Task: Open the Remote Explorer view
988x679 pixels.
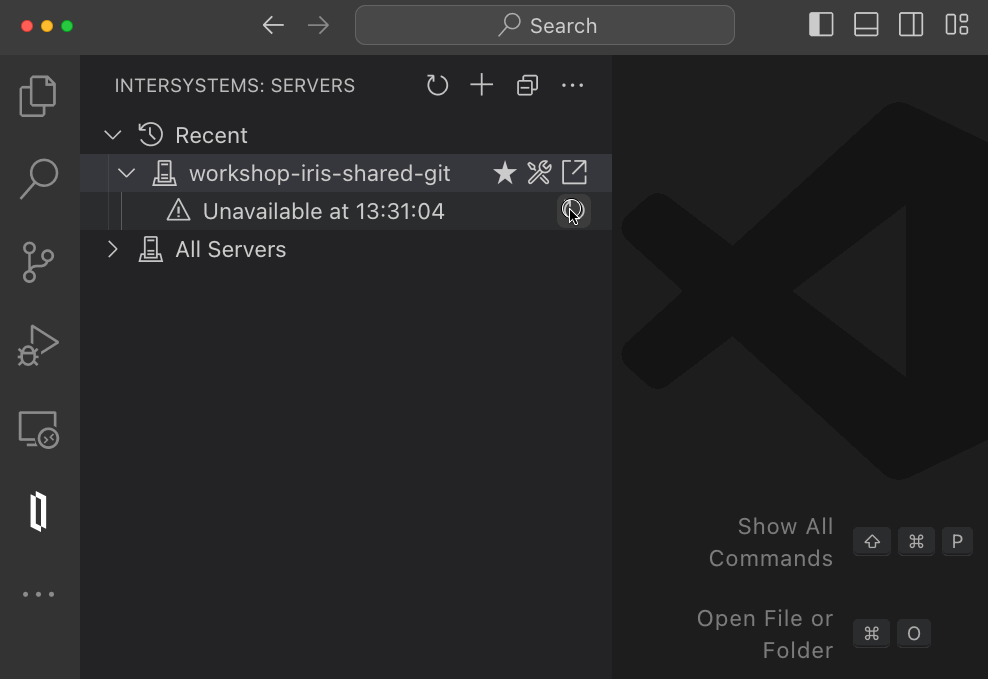Action: 38,429
